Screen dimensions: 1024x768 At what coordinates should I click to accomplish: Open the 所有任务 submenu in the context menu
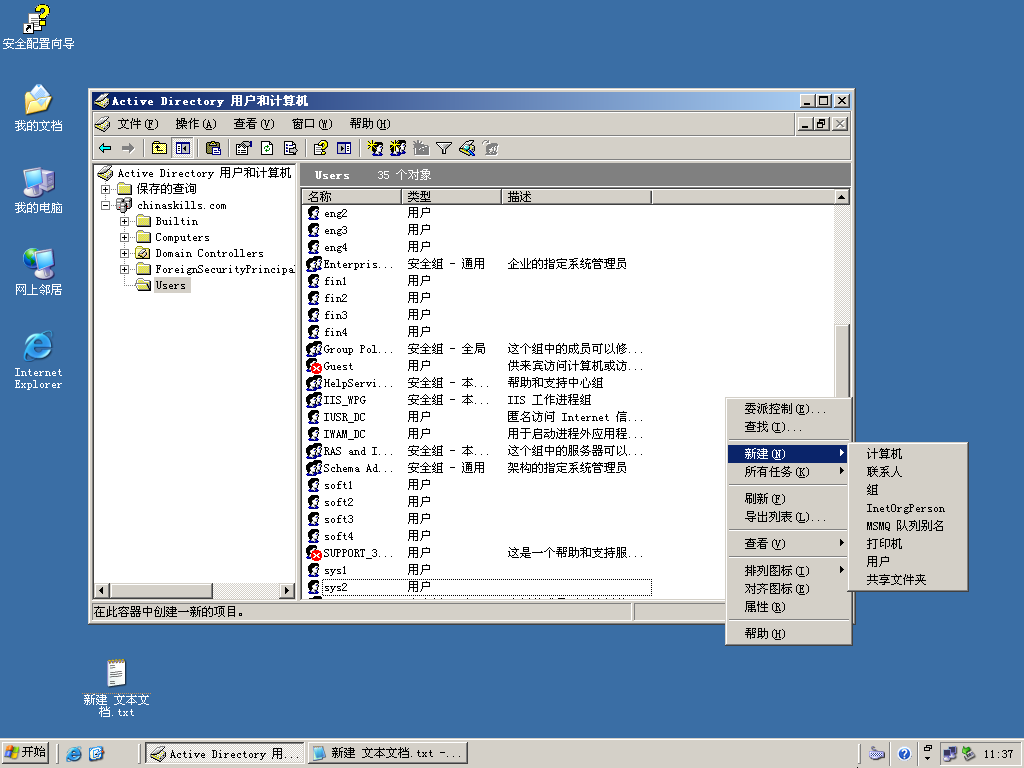[x=788, y=472]
